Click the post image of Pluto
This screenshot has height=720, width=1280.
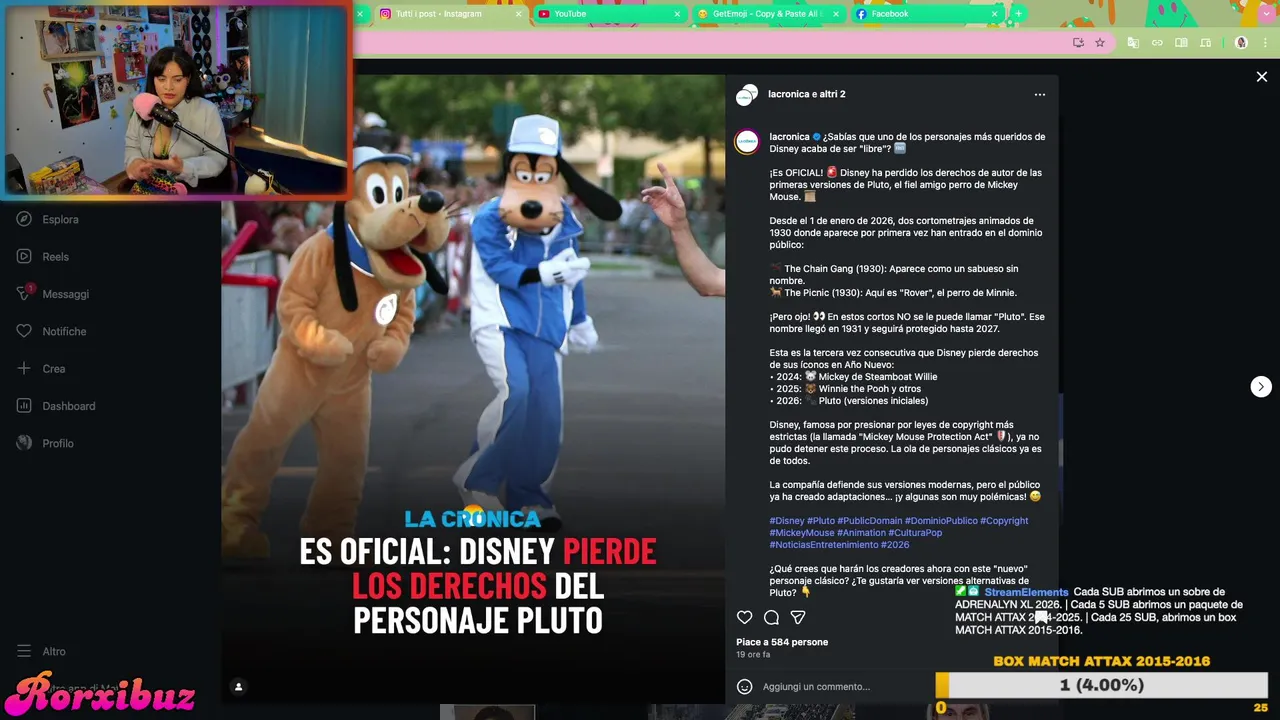point(473,389)
